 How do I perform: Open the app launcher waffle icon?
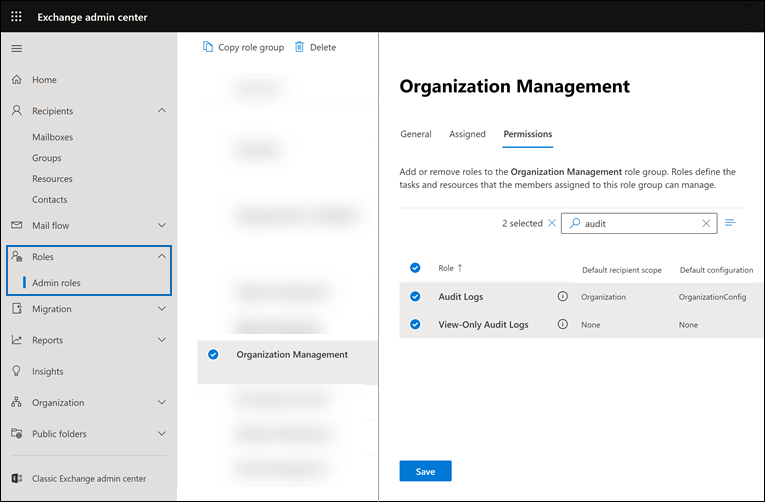click(16, 17)
